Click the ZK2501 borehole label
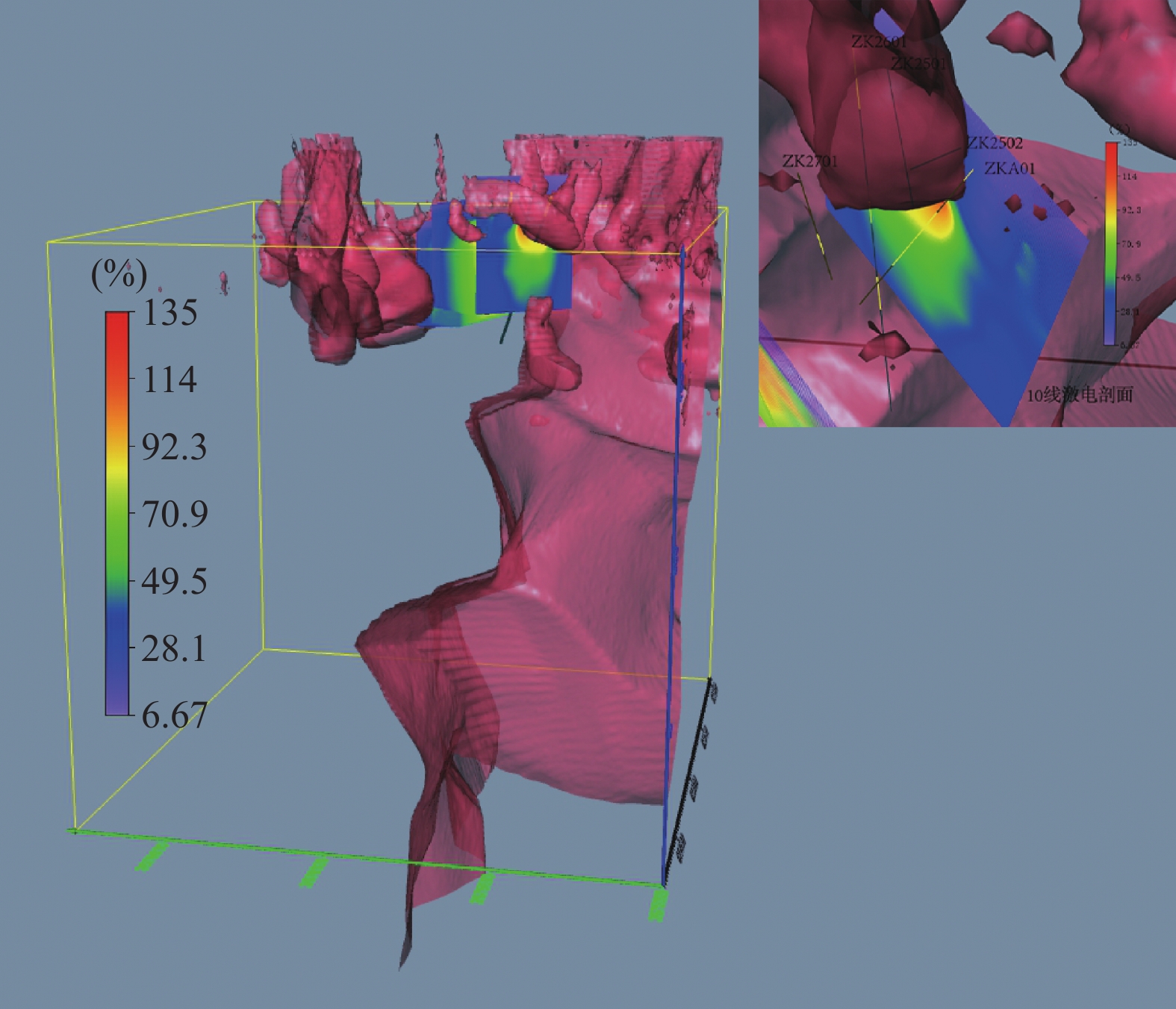1176x1009 pixels. pyautogui.click(x=918, y=63)
